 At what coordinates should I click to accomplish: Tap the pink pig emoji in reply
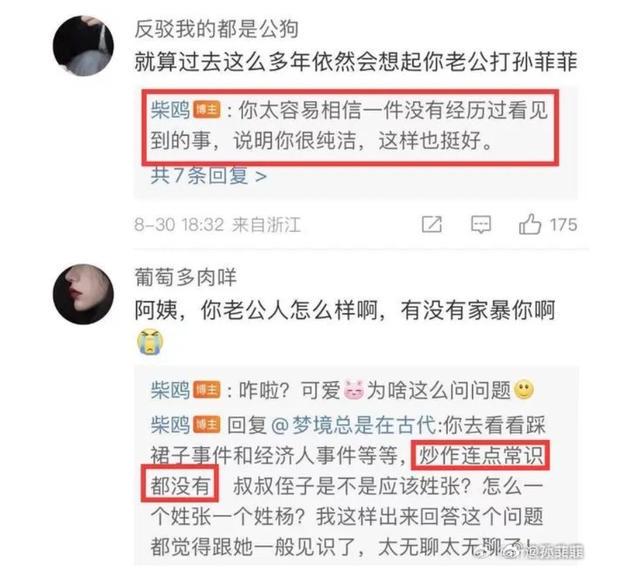[x=353, y=390]
